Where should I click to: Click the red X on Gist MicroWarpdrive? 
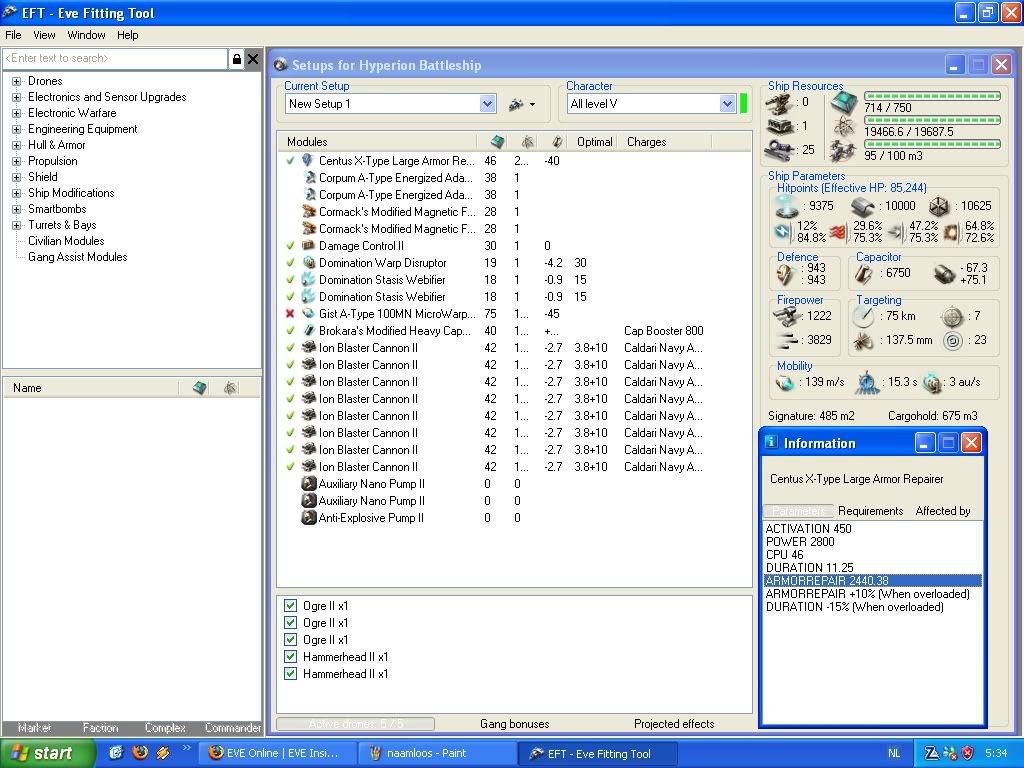(x=290, y=314)
